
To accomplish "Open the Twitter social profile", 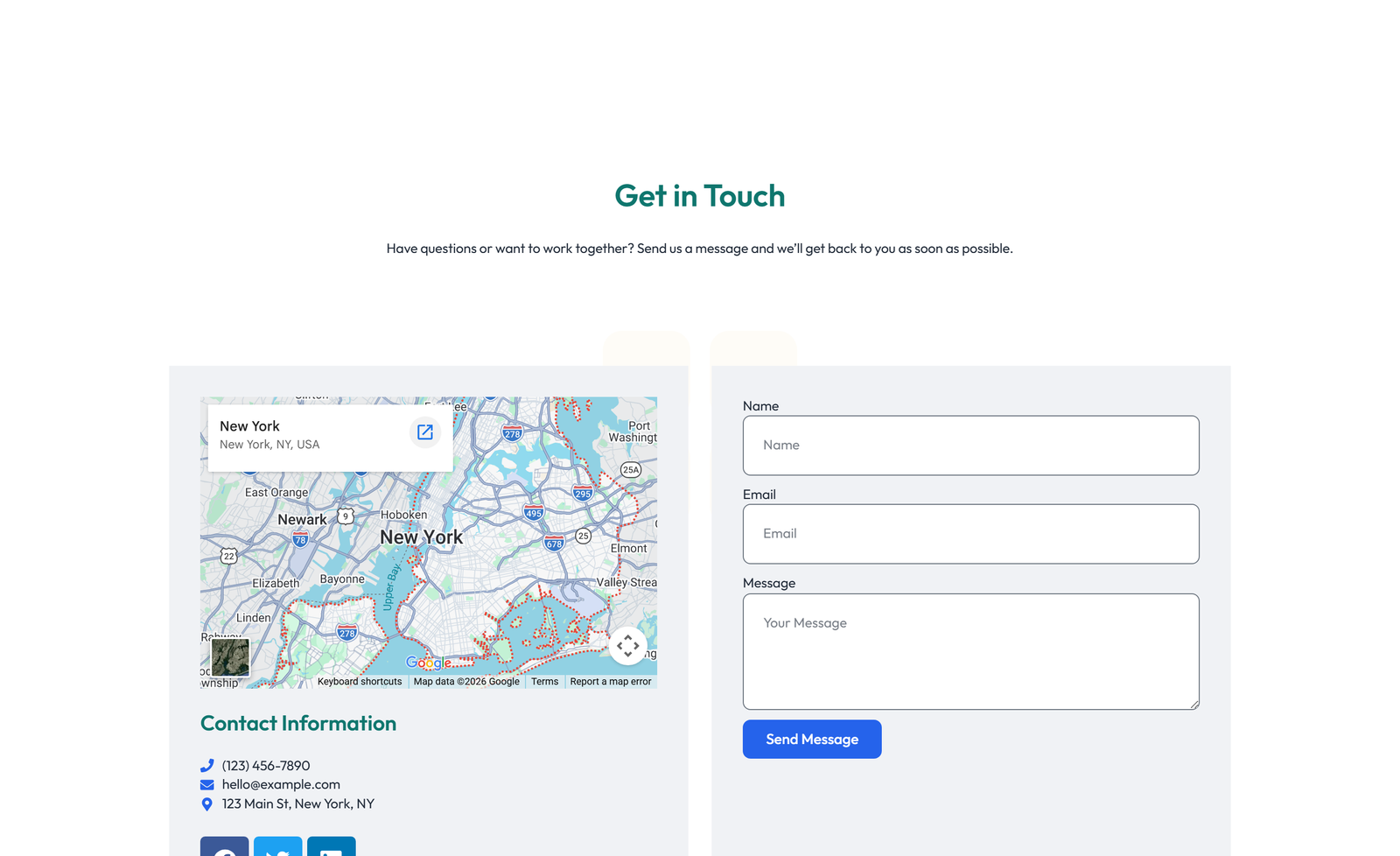I will (278, 849).
